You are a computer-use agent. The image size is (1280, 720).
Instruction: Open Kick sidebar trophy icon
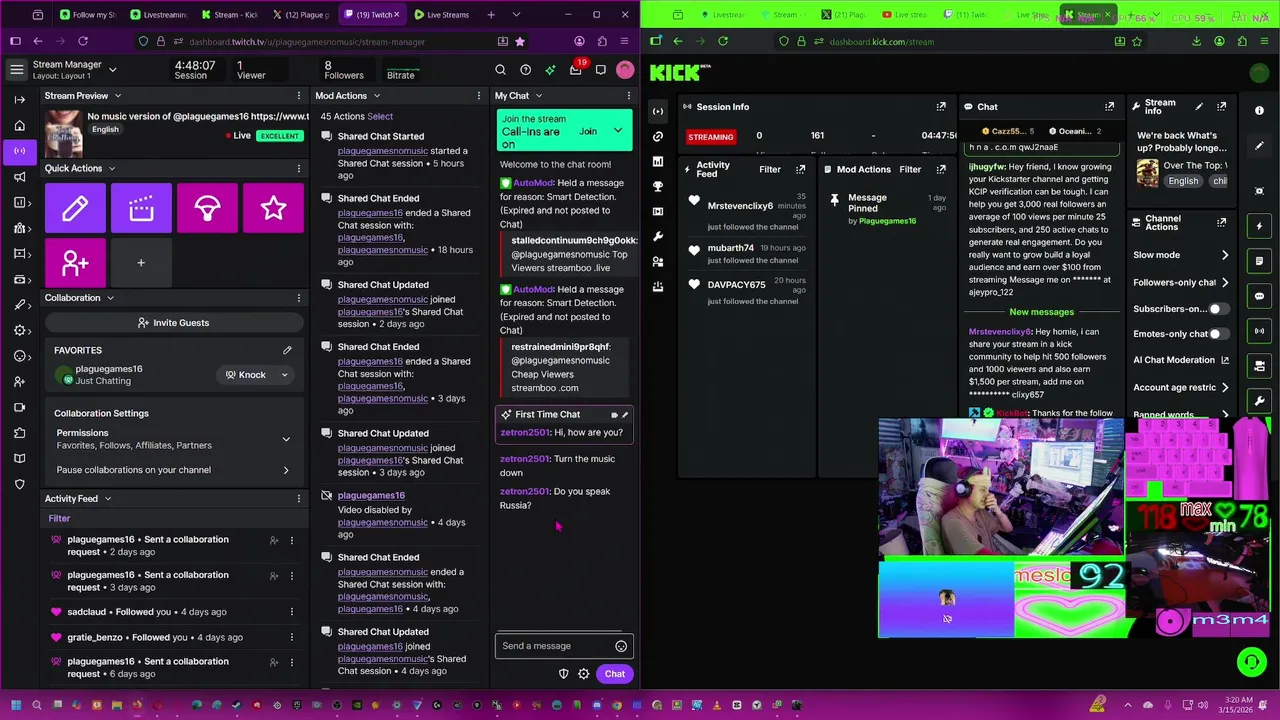tap(657, 186)
